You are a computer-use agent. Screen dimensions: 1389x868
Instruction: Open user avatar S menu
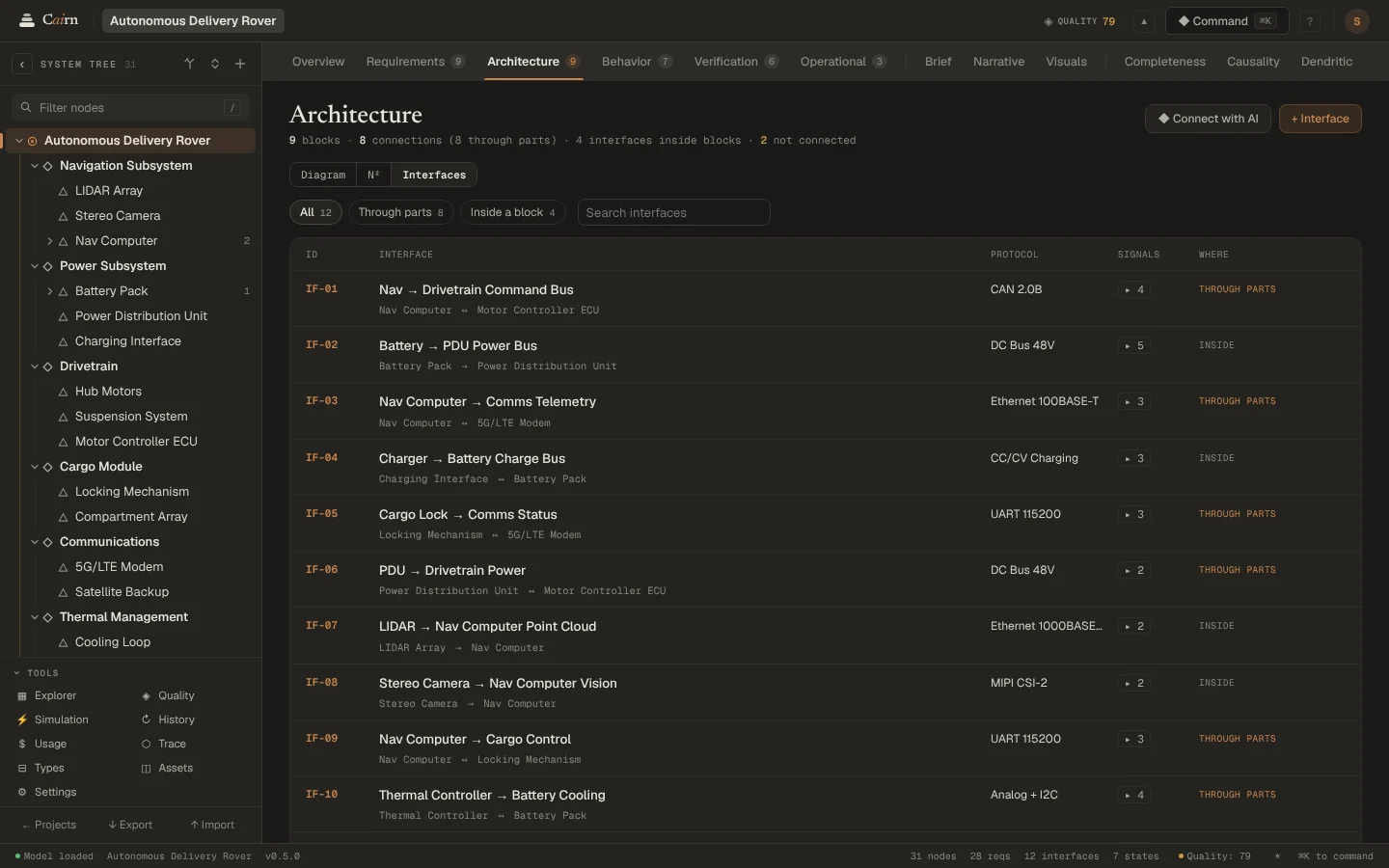tap(1356, 21)
